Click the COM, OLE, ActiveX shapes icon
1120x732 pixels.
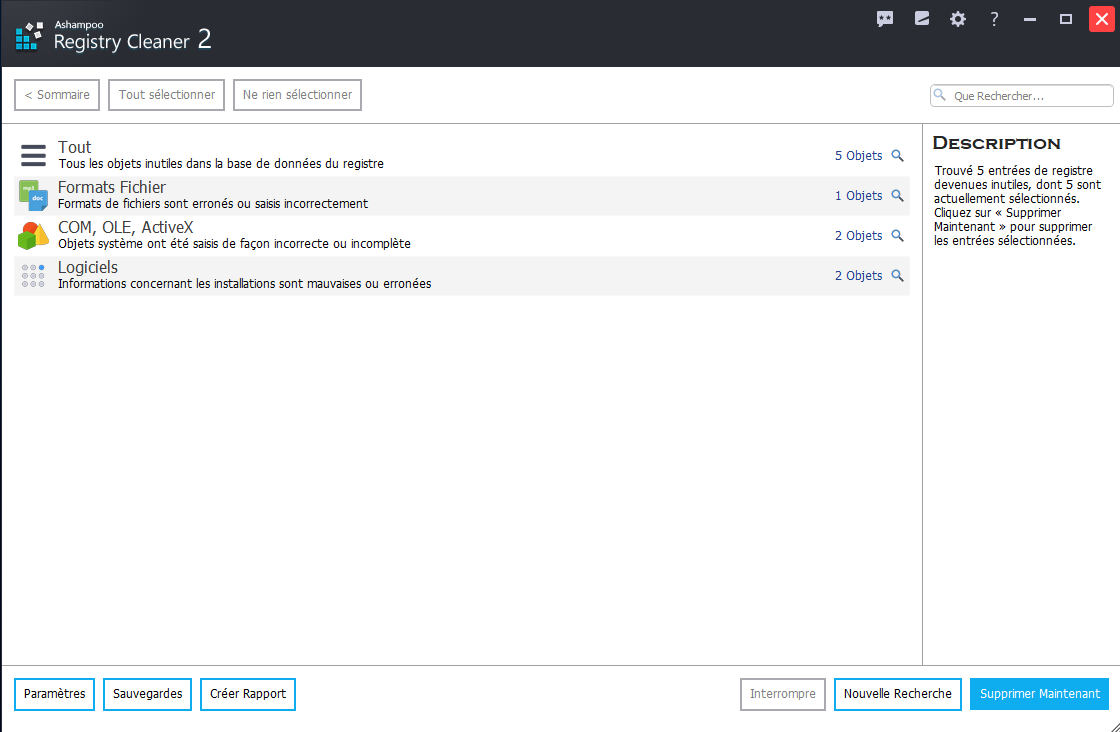33,236
